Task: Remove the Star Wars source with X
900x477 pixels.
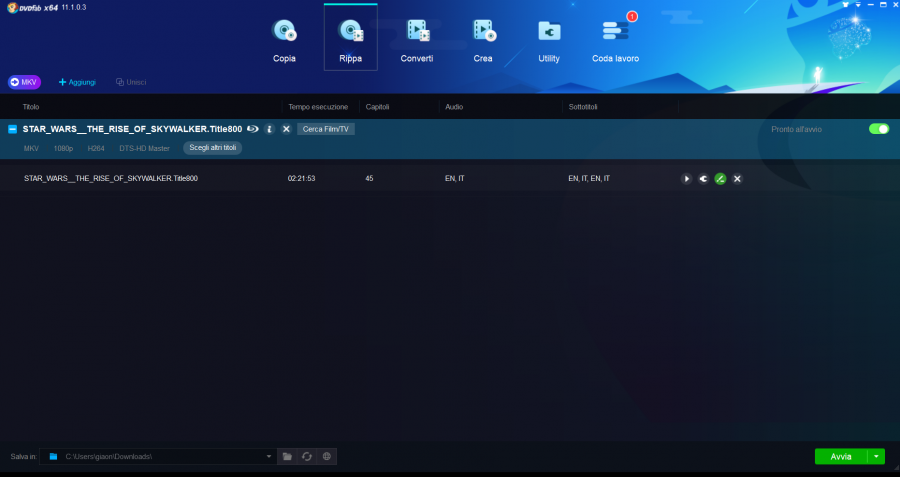Action: [x=286, y=129]
